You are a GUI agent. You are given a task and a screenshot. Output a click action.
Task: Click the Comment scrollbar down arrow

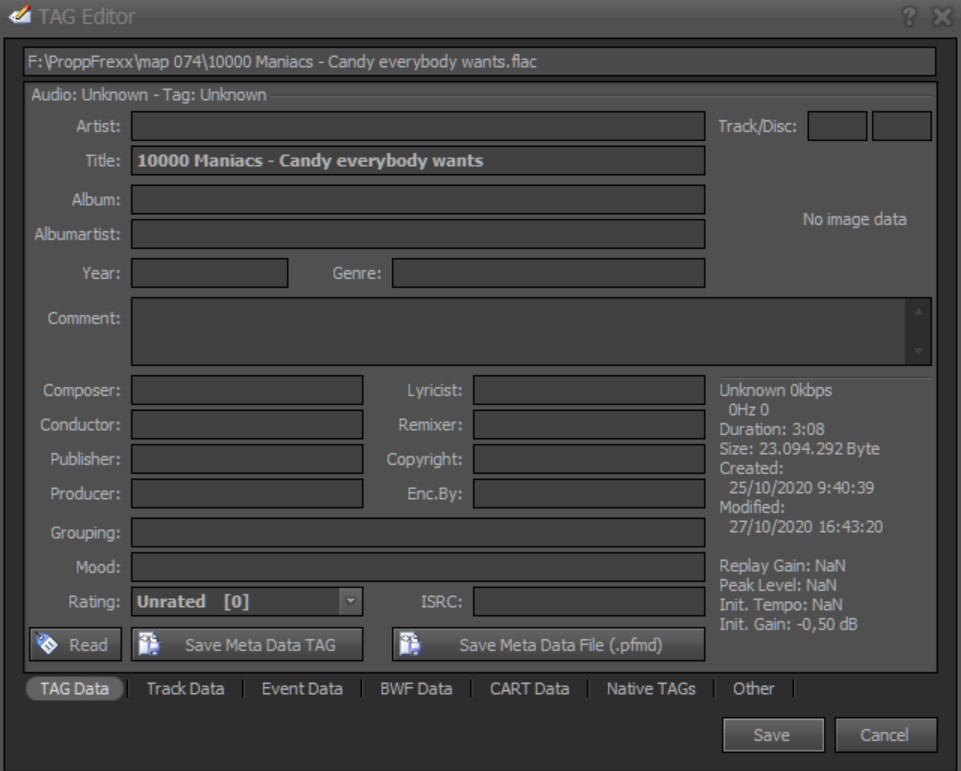918,351
